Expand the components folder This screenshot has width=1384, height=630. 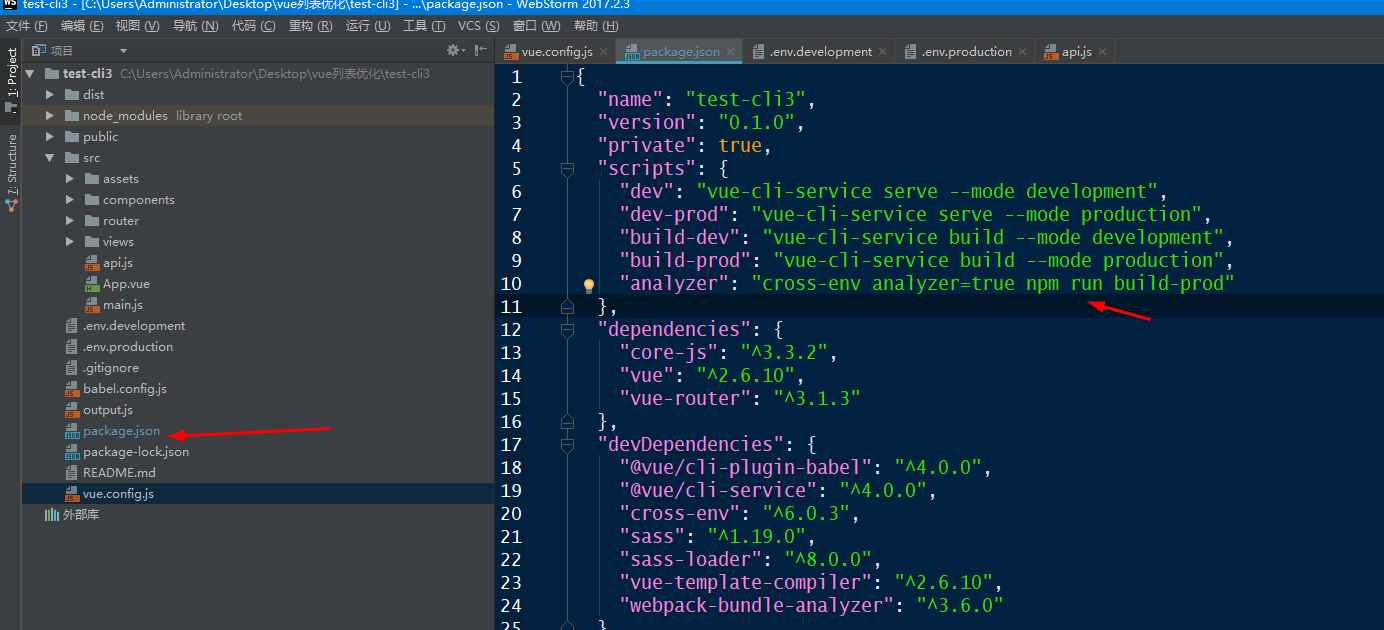(69, 200)
